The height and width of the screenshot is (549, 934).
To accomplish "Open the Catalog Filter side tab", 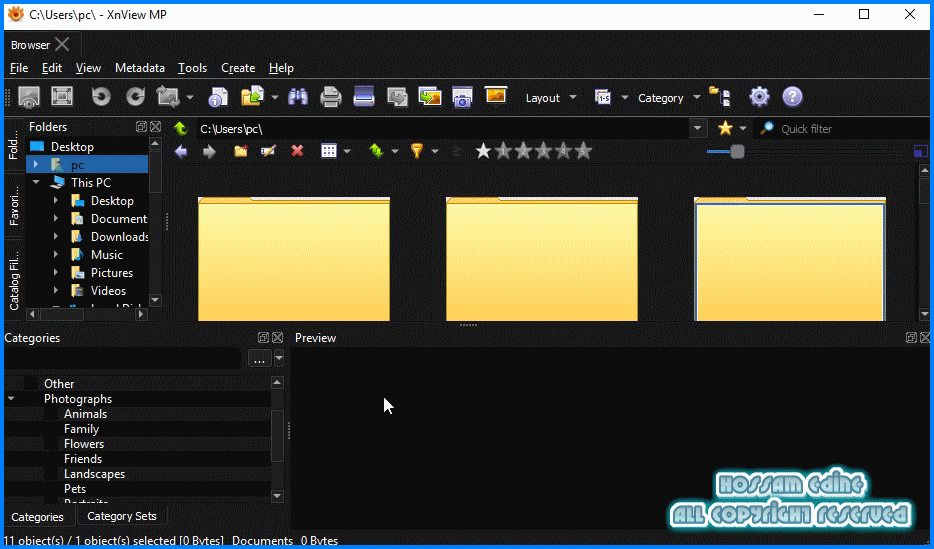I will 14,280.
